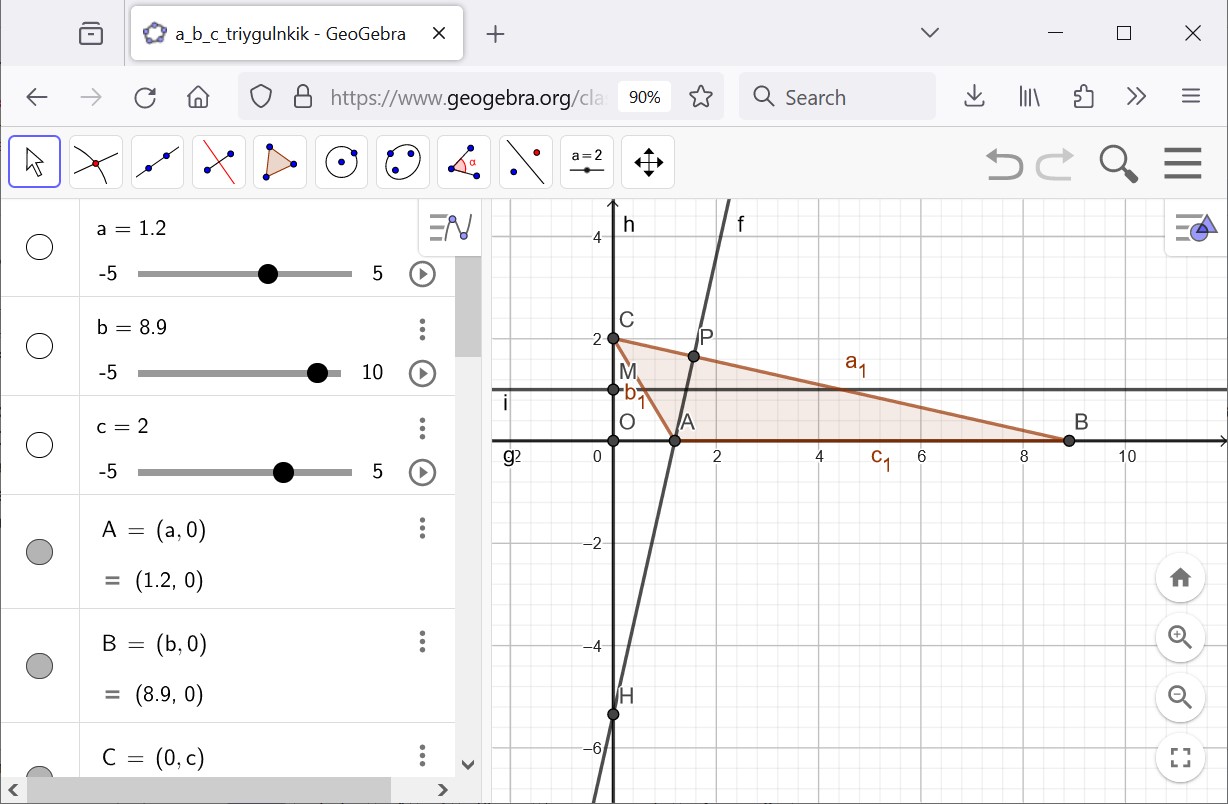Click the geogebra.org URL address bar
Image resolution: width=1228 pixels, height=804 pixels.
click(467, 97)
